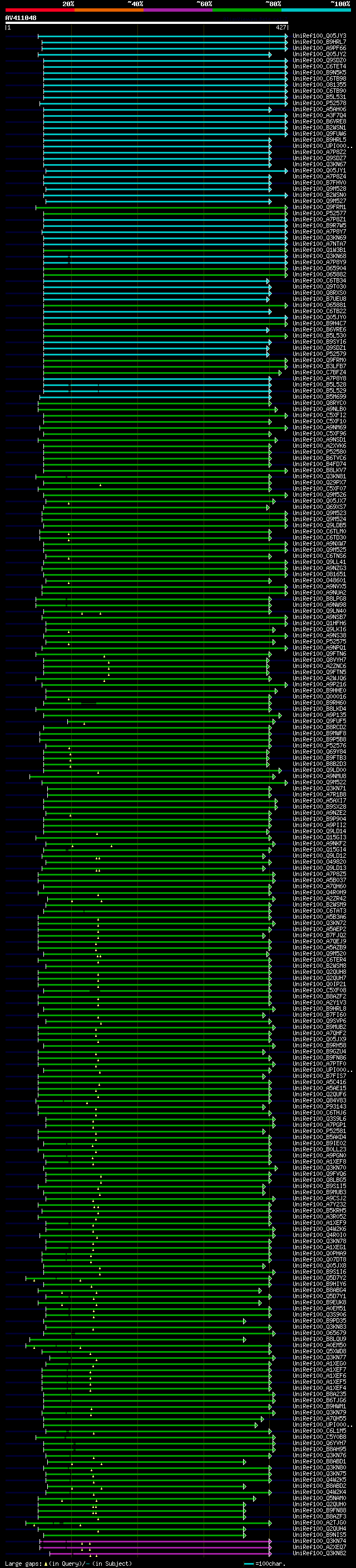Screen dimensions: 356x1568
Task: Select hit label UniRef100_O48601
Action: [x=319, y=581]
